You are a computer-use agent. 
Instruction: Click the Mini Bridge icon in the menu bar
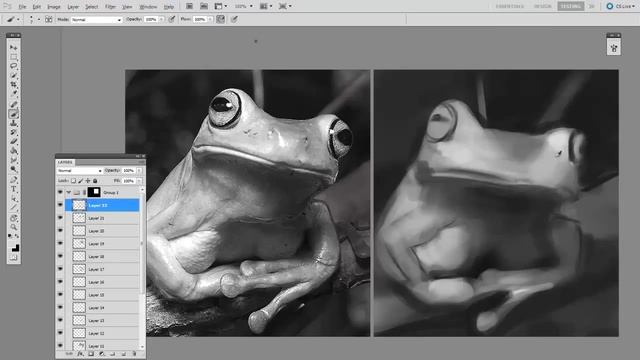coord(204,6)
